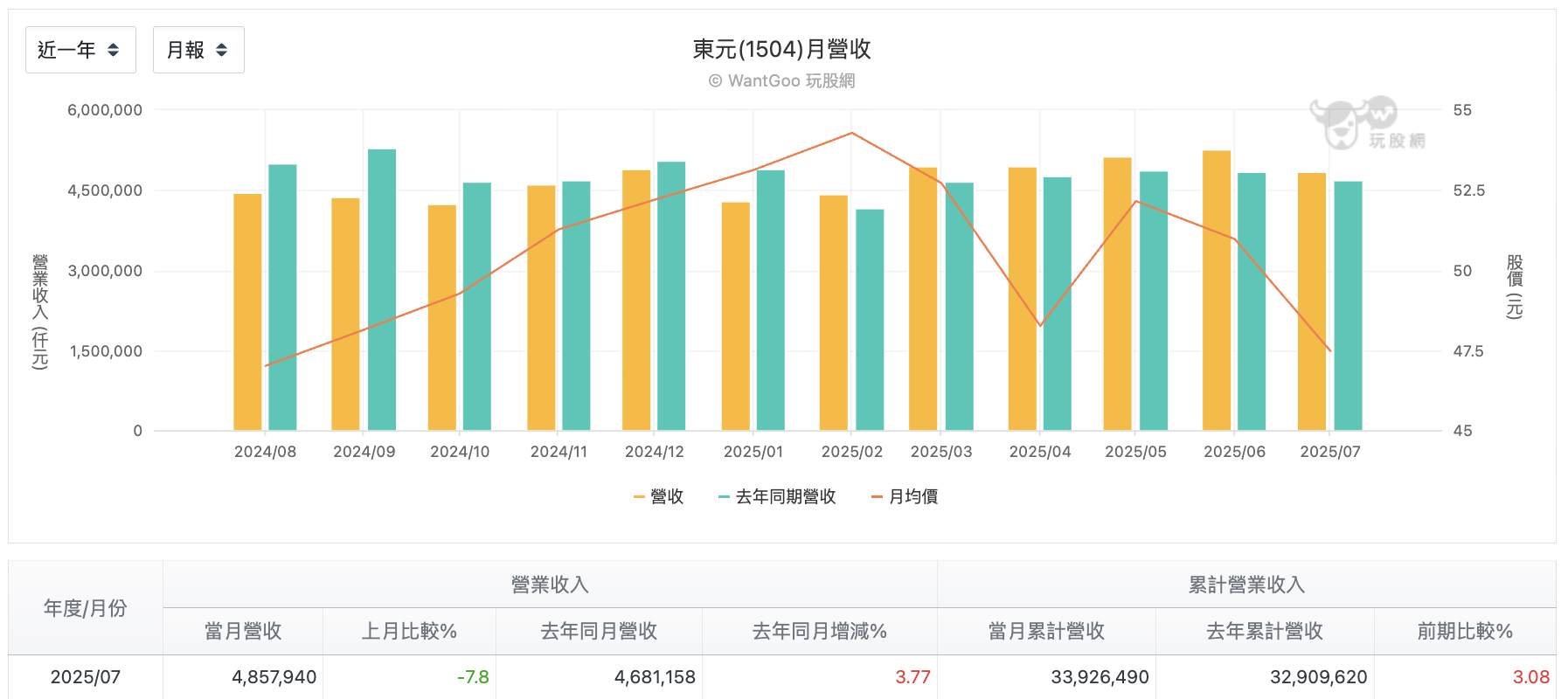1568x699 pixels.
Task: Click the price line low point at 2025/04
Action: (x=1040, y=326)
